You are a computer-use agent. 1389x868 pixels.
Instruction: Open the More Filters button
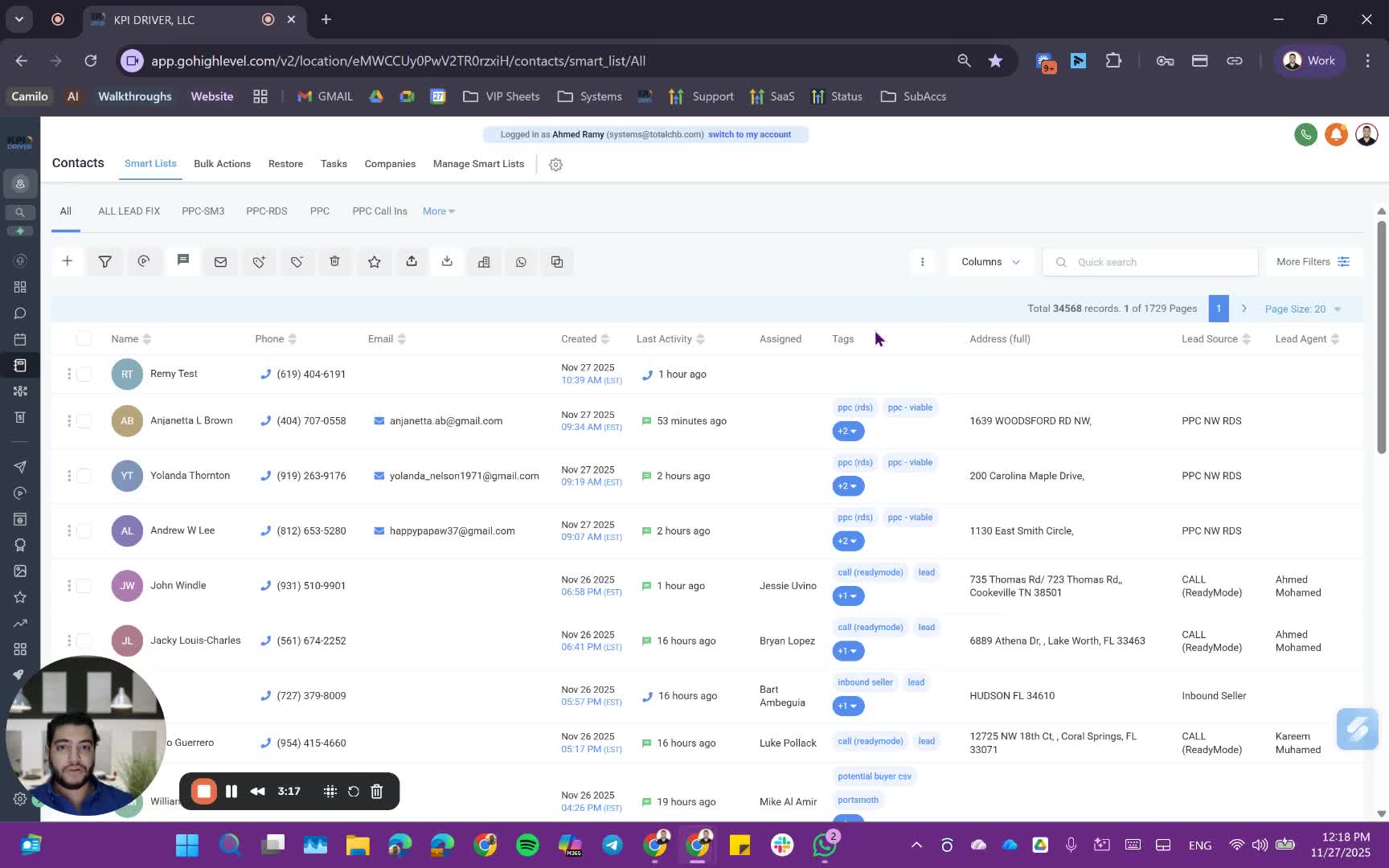(x=1313, y=261)
